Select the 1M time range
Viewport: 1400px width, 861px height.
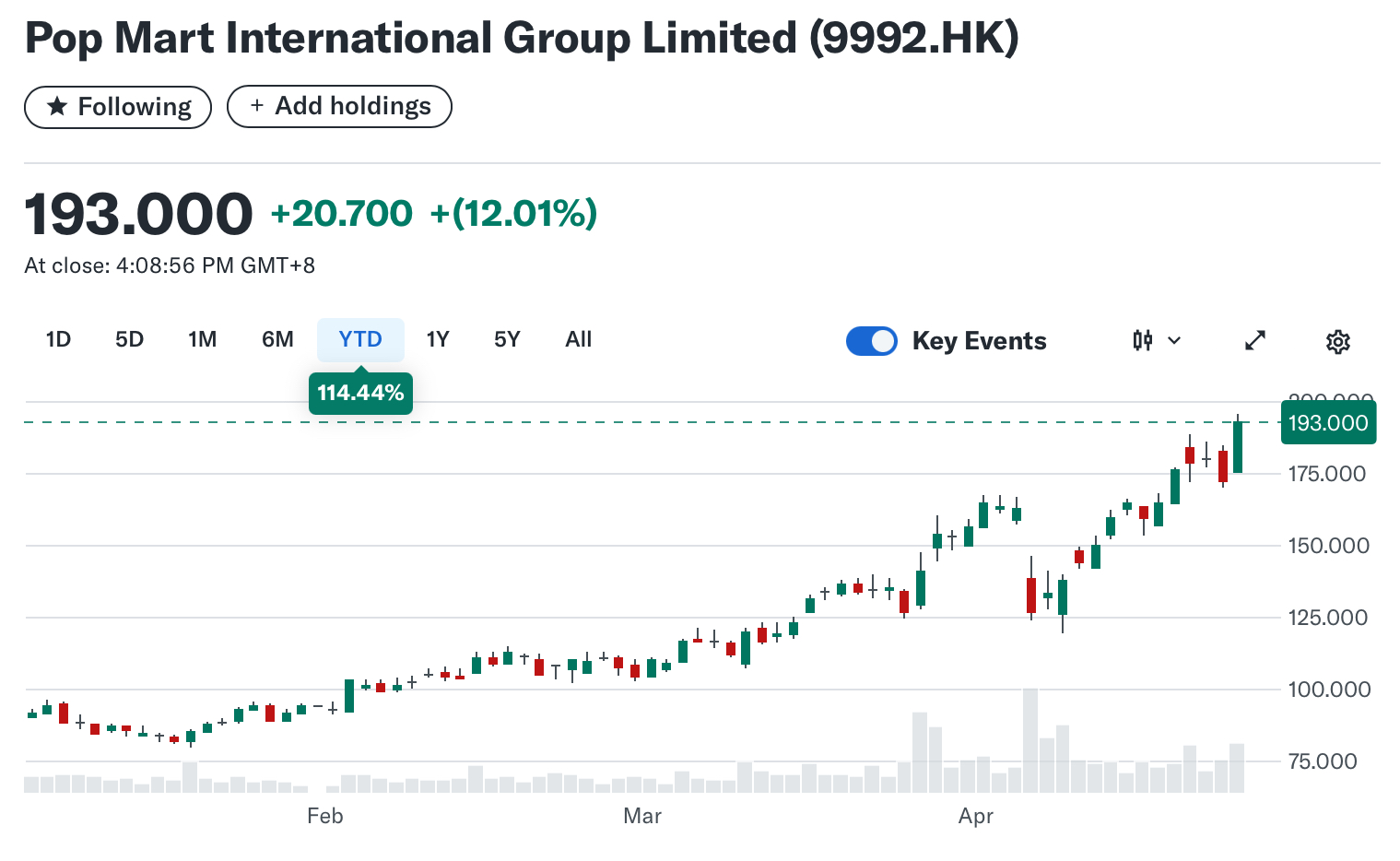pyautogui.click(x=202, y=340)
